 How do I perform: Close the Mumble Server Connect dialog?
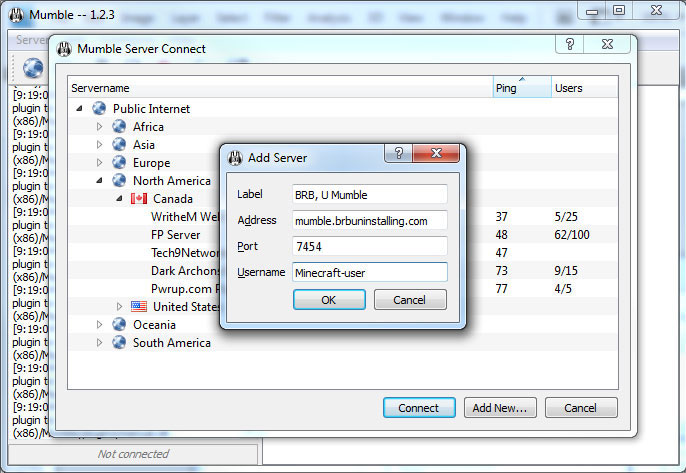[607, 44]
